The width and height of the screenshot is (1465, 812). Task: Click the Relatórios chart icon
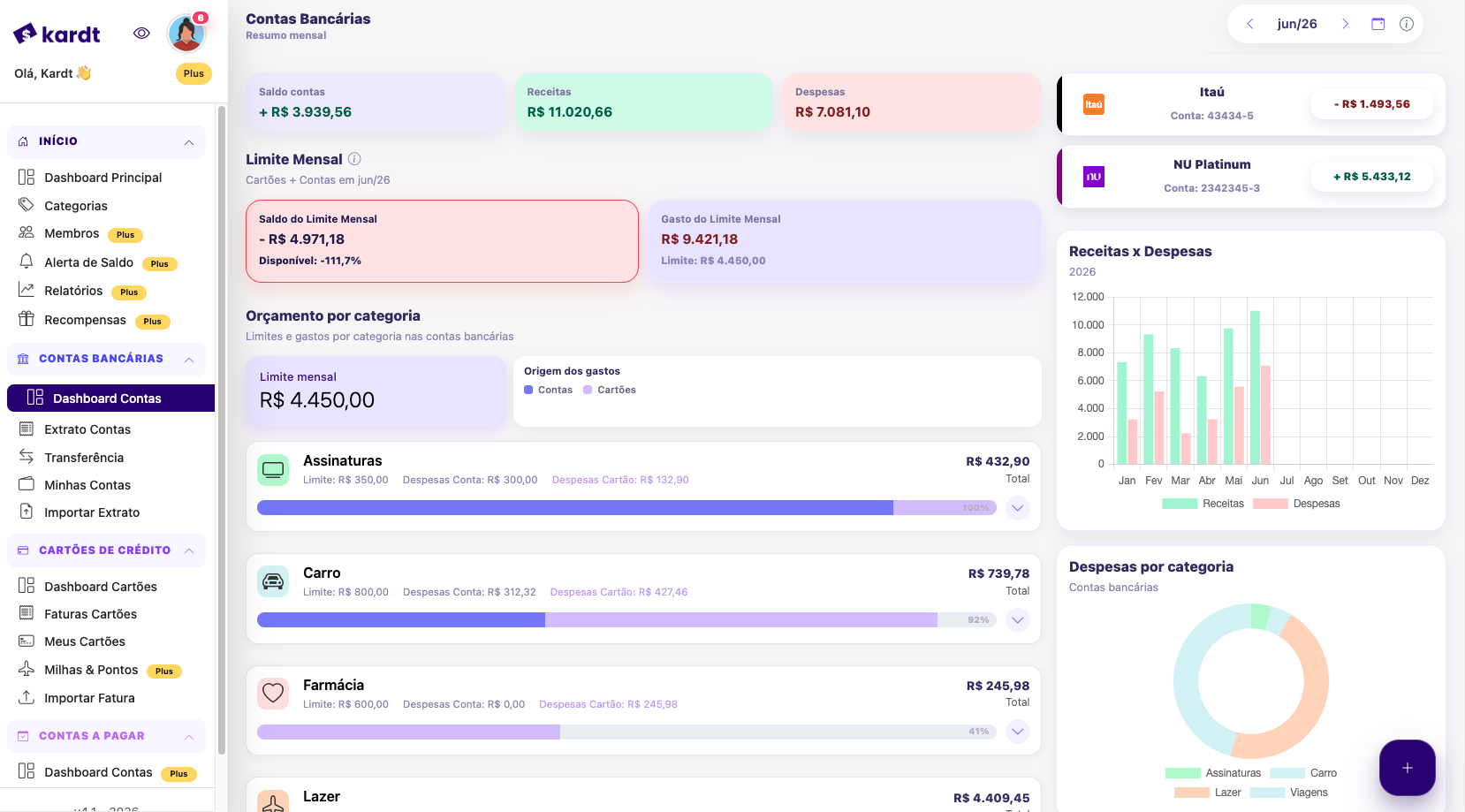[x=27, y=290]
